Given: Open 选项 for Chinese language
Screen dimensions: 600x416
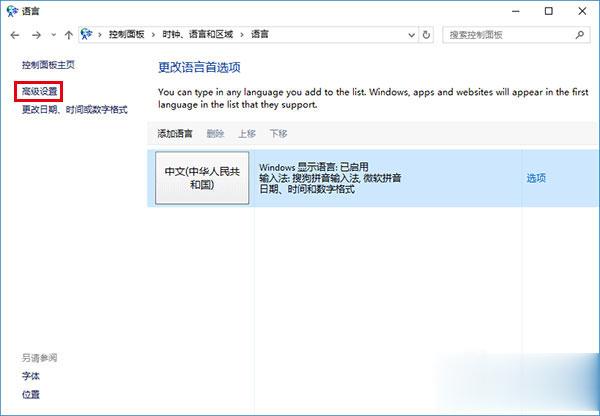Looking at the screenshot, I should tap(536, 178).
